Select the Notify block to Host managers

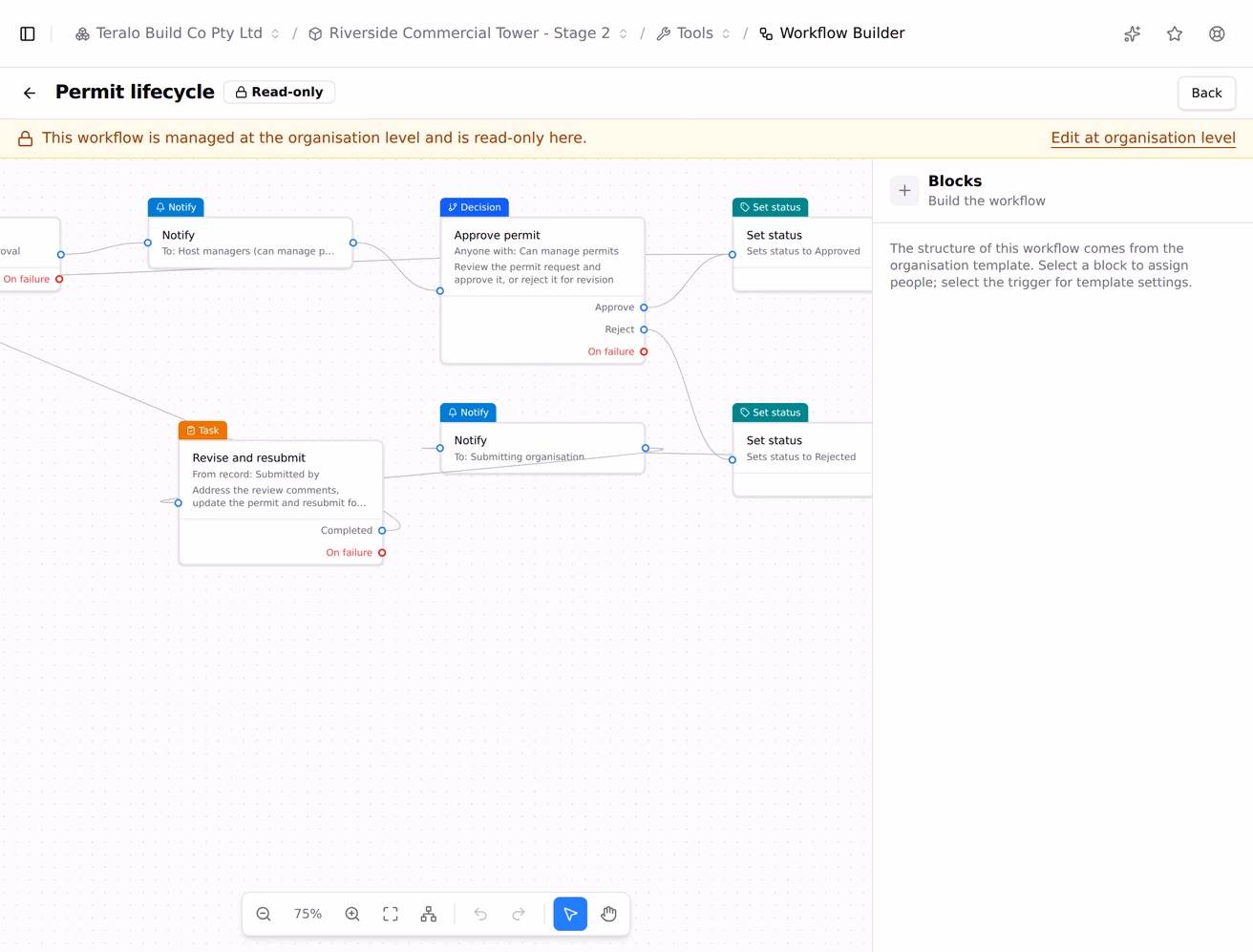(x=250, y=243)
